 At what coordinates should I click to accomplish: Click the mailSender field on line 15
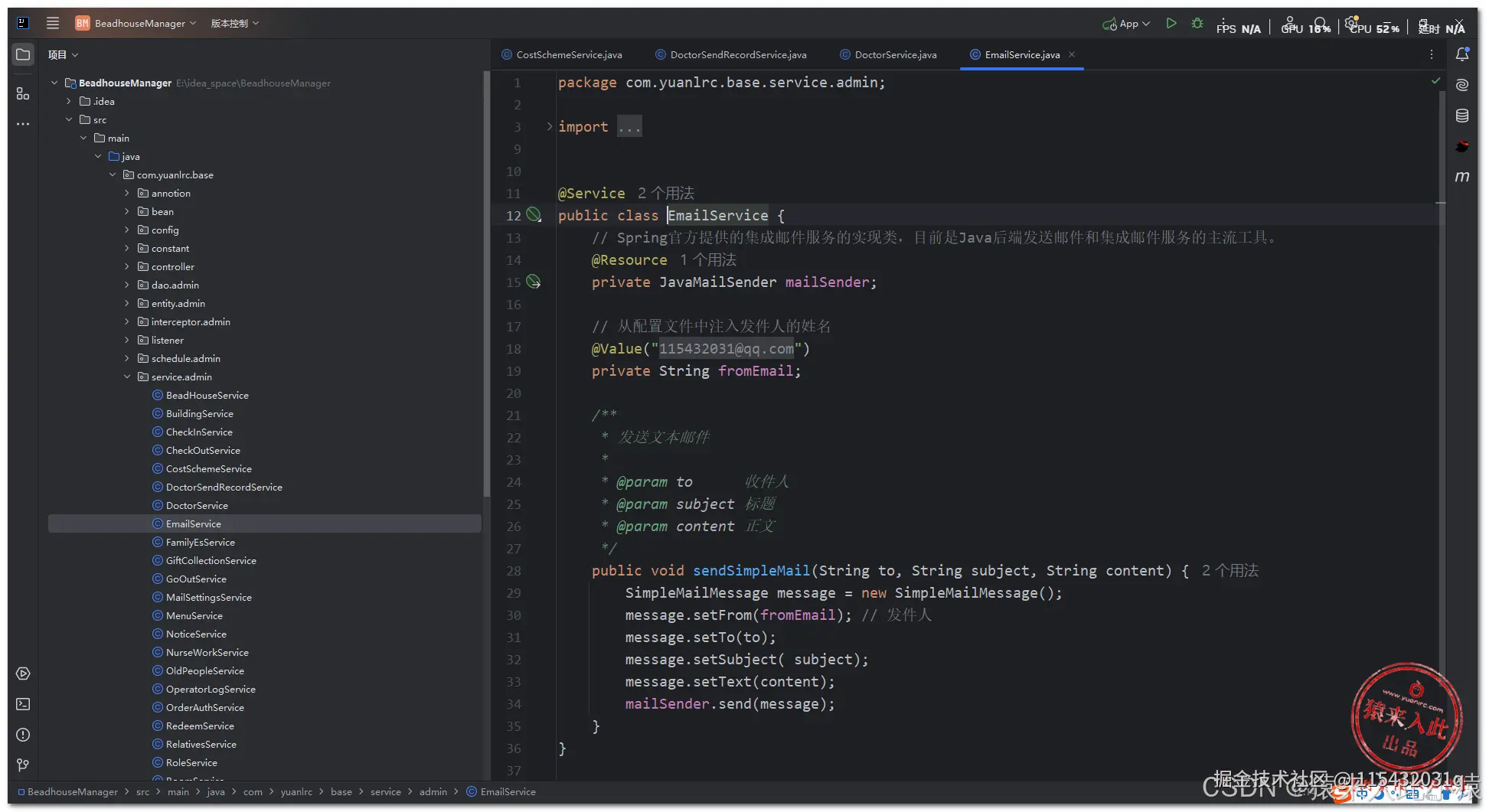(x=827, y=282)
